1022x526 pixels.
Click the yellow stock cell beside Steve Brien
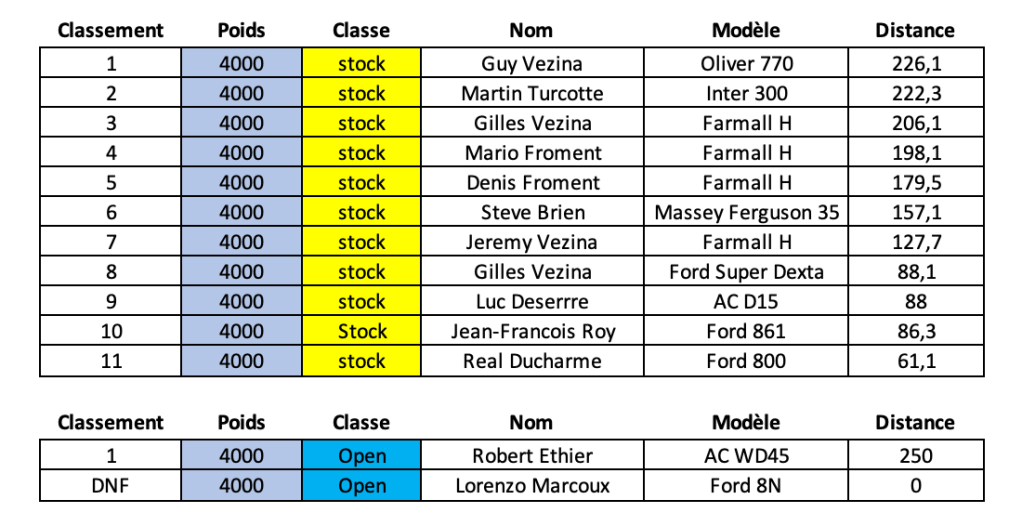[x=362, y=213]
